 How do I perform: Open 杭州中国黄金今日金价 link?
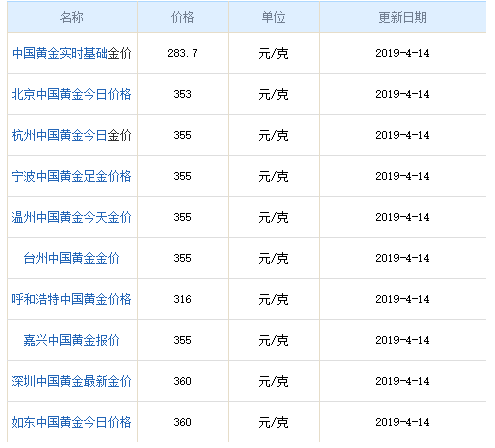pyautogui.click(x=72, y=135)
